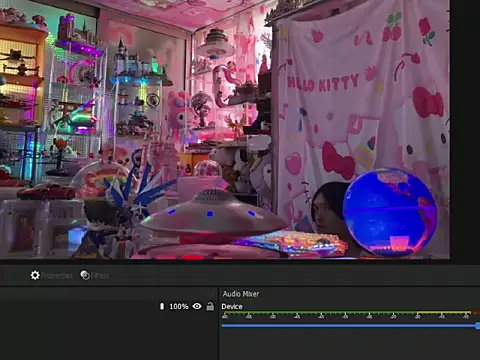This screenshot has height=360, width=480.
Task: Click empty space below Device mixer
Action: coord(349,345)
